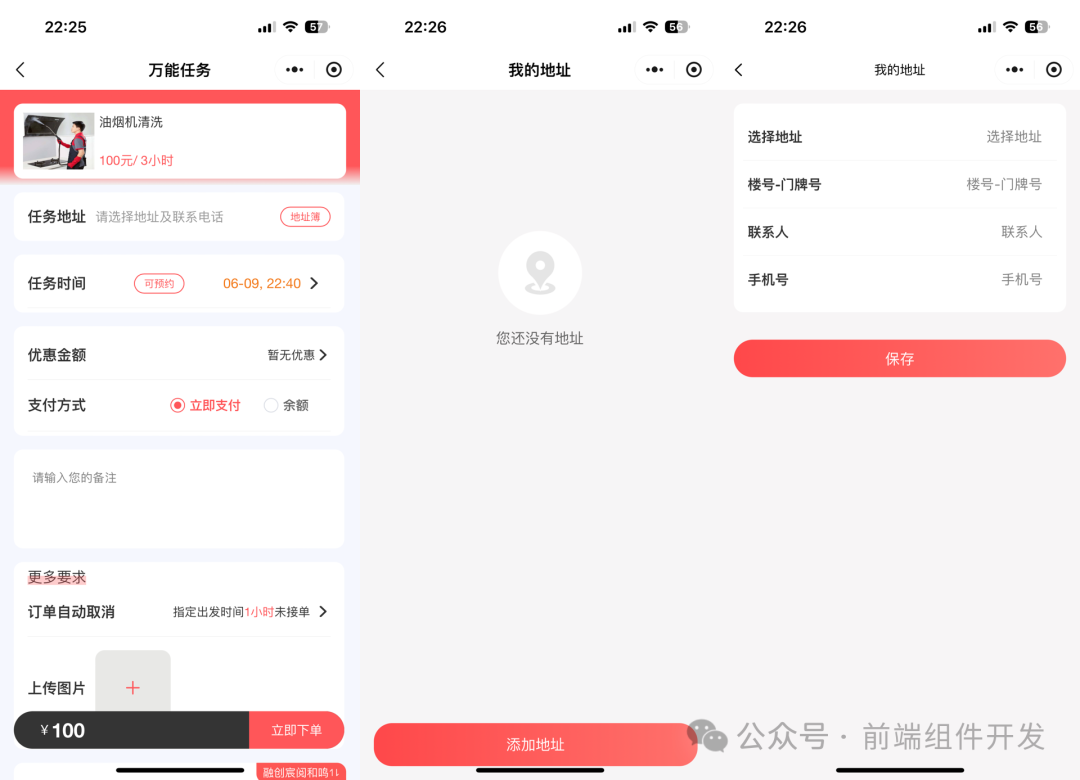The height and width of the screenshot is (780, 1080).
Task: Tap the 油烟机清洗 service title
Action: (x=131, y=122)
